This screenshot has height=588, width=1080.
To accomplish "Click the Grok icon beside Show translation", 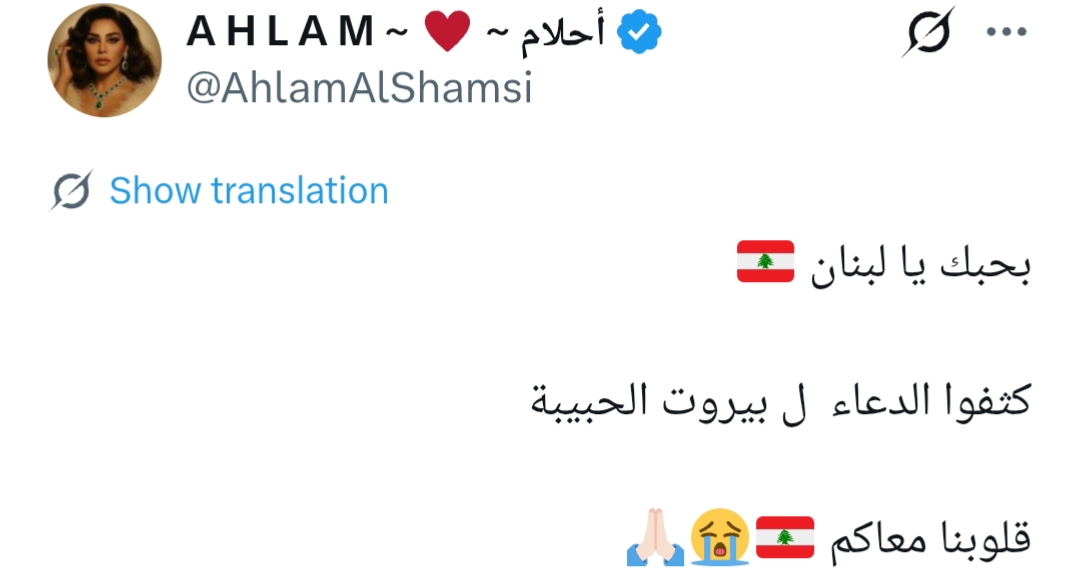I will tap(72, 190).
